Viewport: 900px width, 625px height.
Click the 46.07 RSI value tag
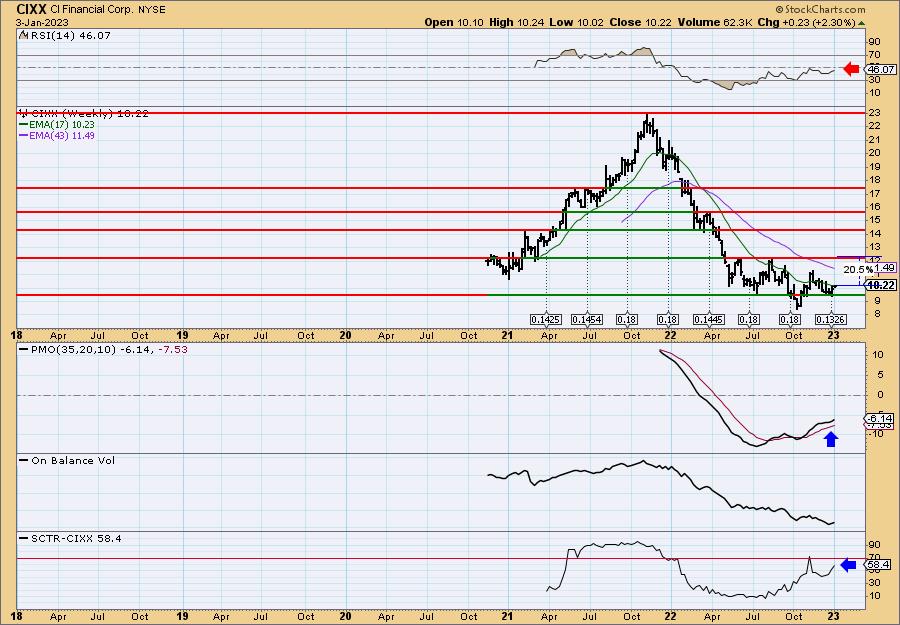(882, 69)
